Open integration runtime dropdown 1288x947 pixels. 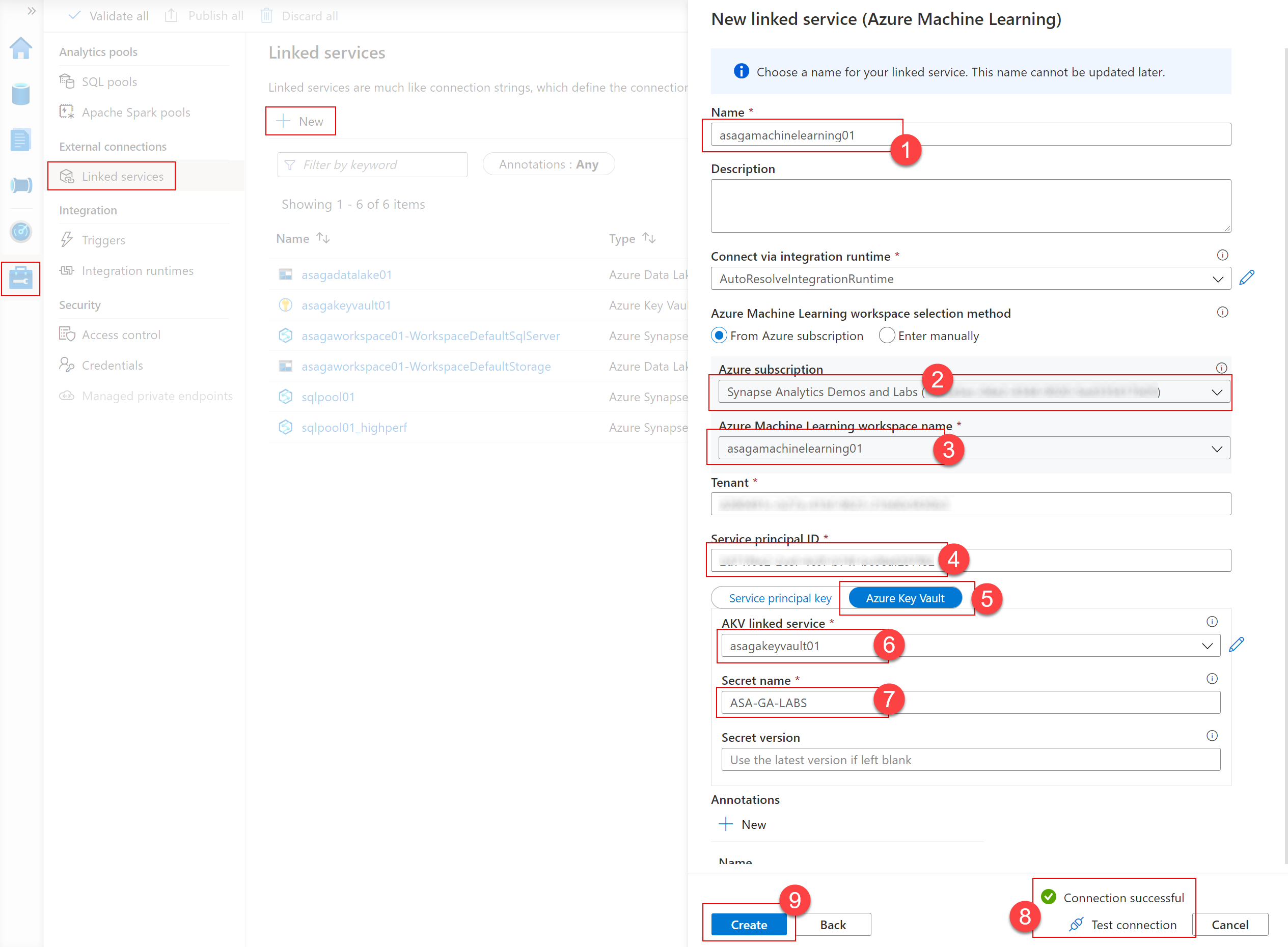click(970, 278)
